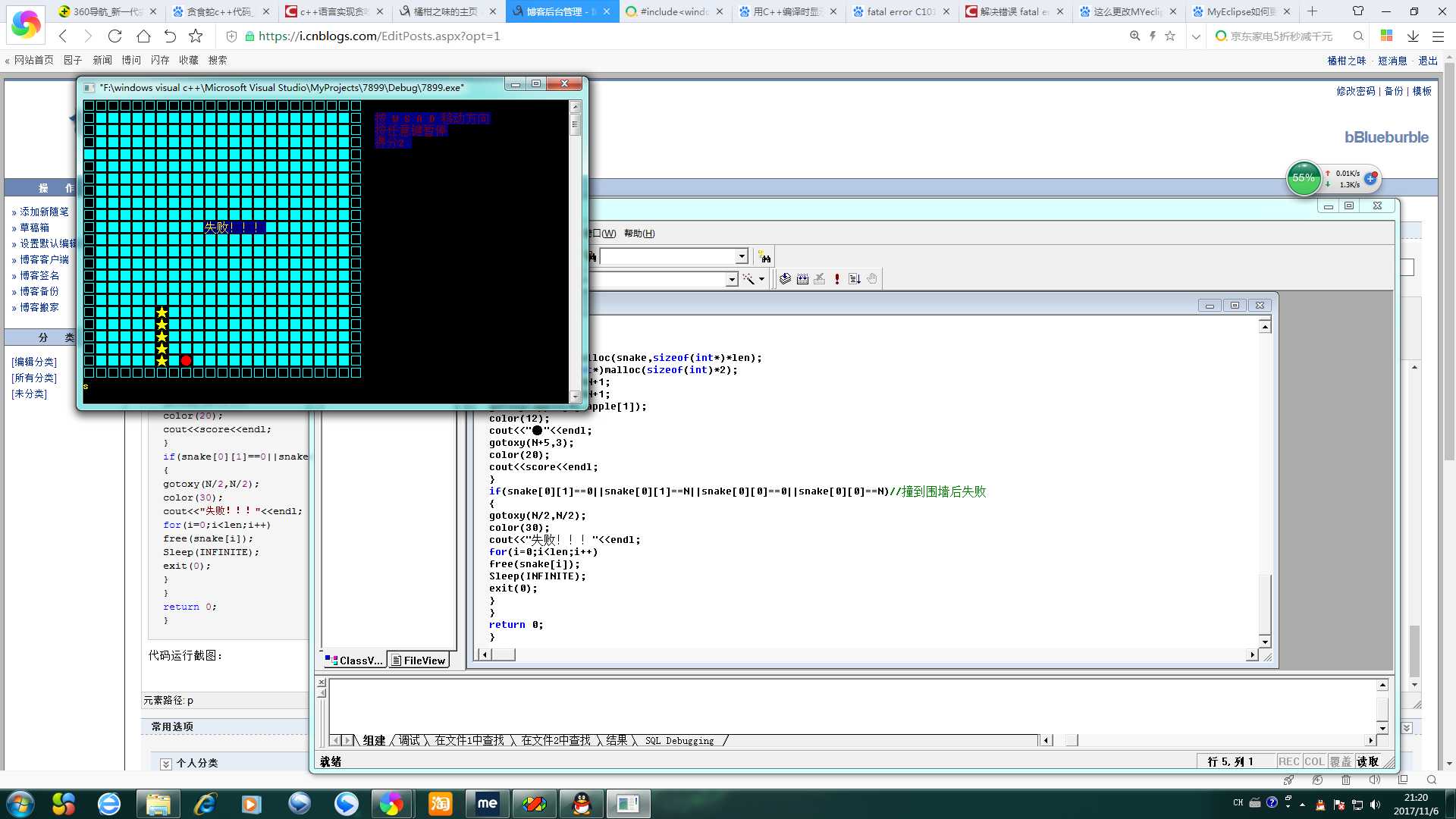The height and width of the screenshot is (819, 1456).
Task: Click the find text field in Visual C++ toolbar
Action: (667, 256)
